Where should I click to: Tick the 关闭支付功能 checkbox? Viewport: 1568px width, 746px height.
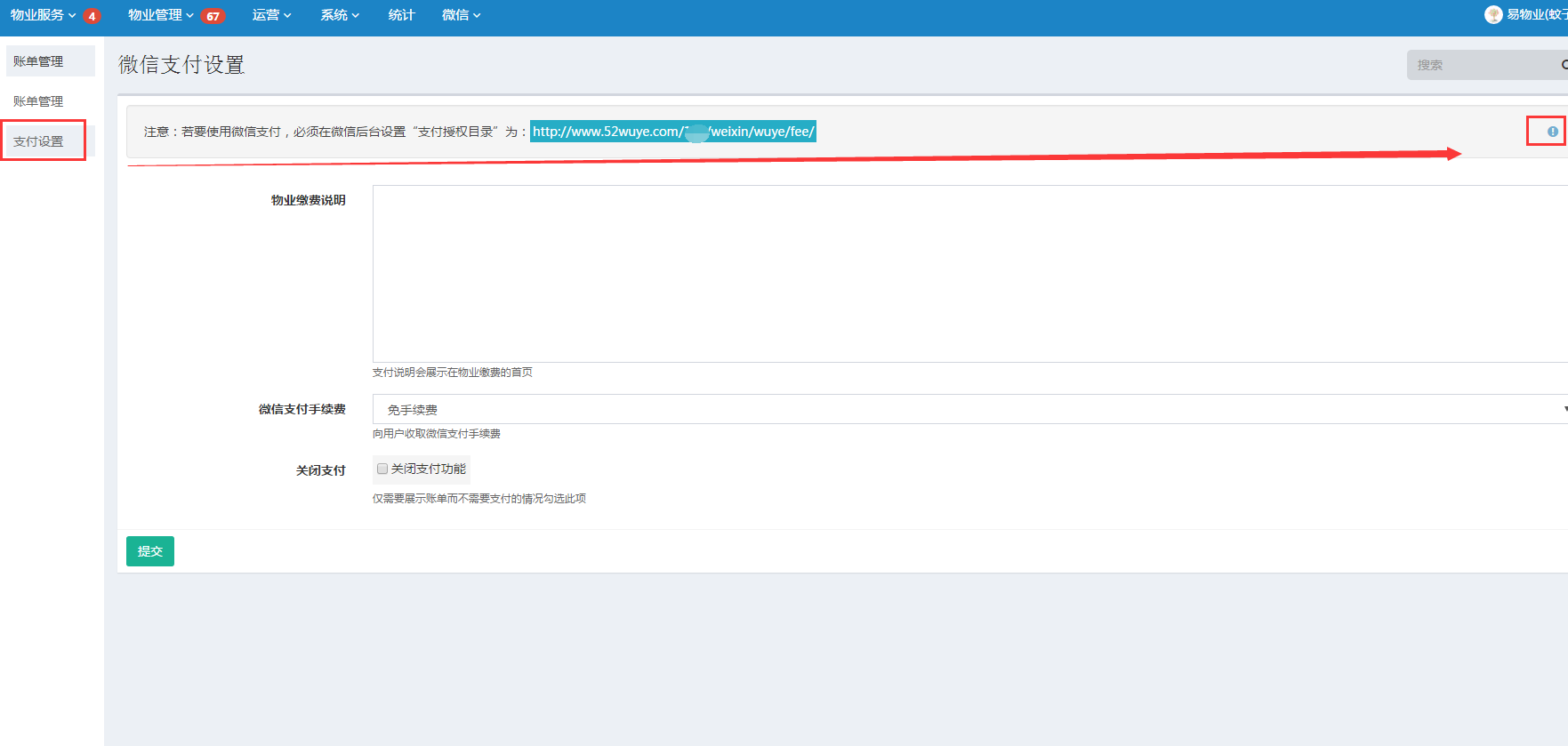(382, 469)
